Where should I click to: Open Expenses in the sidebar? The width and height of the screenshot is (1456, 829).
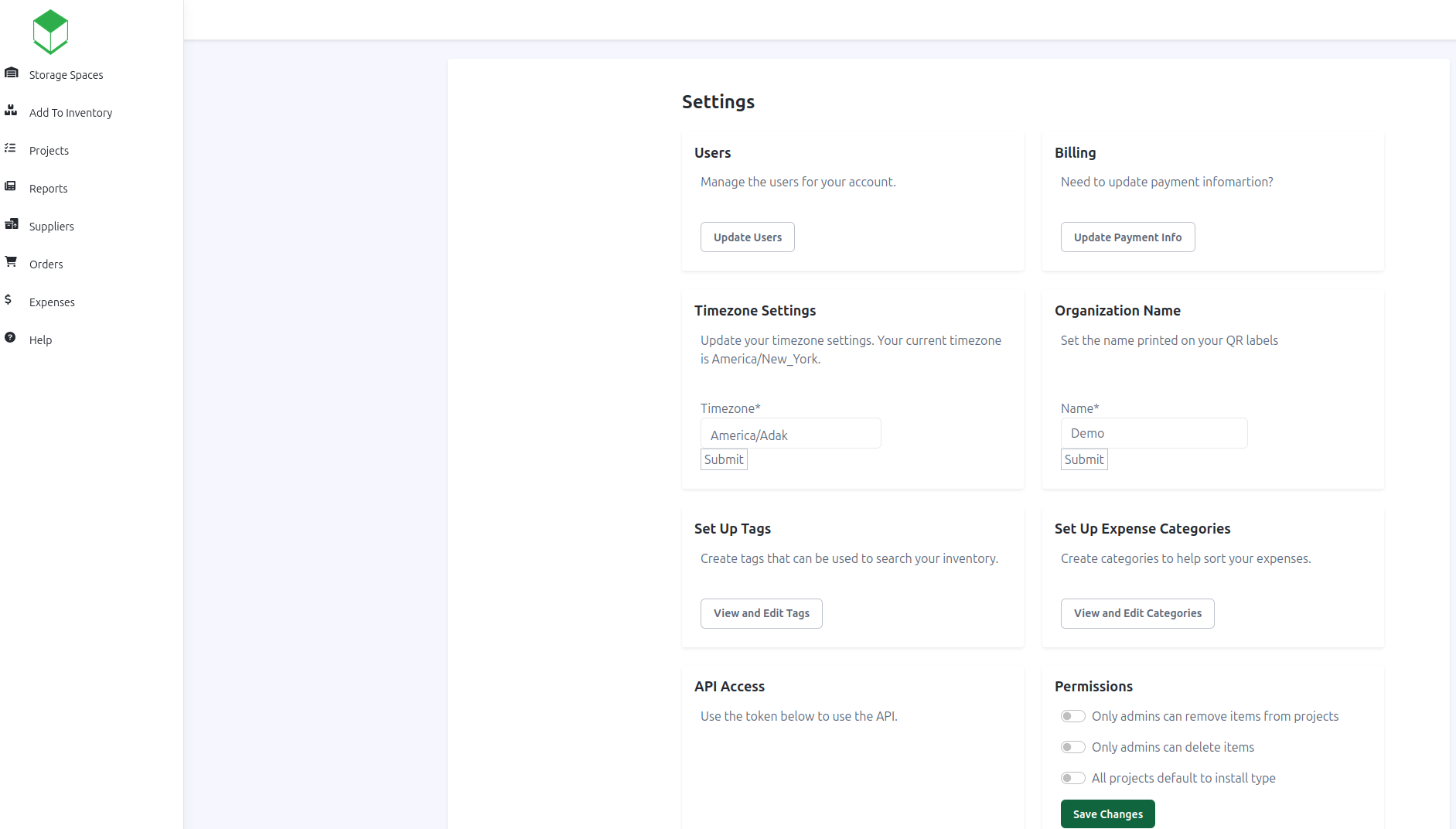(53, 302)
